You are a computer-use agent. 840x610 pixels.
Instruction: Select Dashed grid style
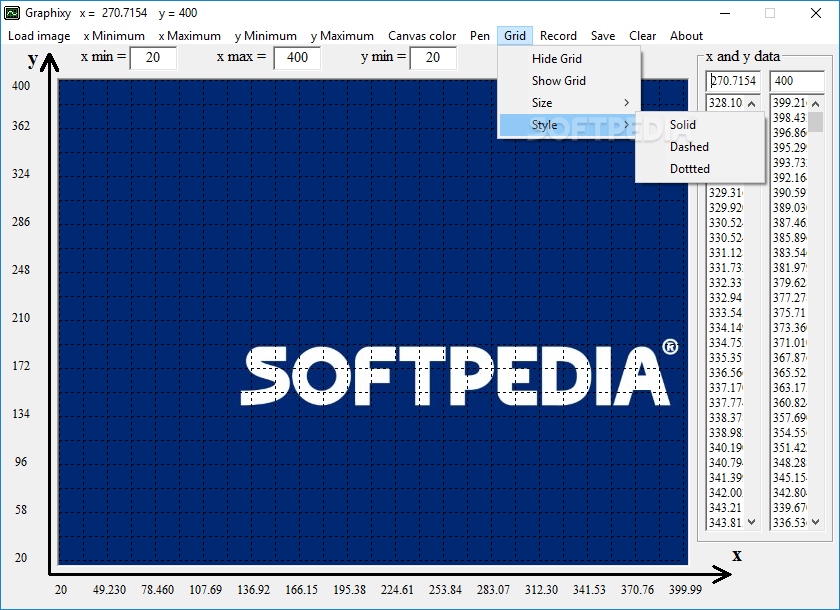(x=700, y=147)
